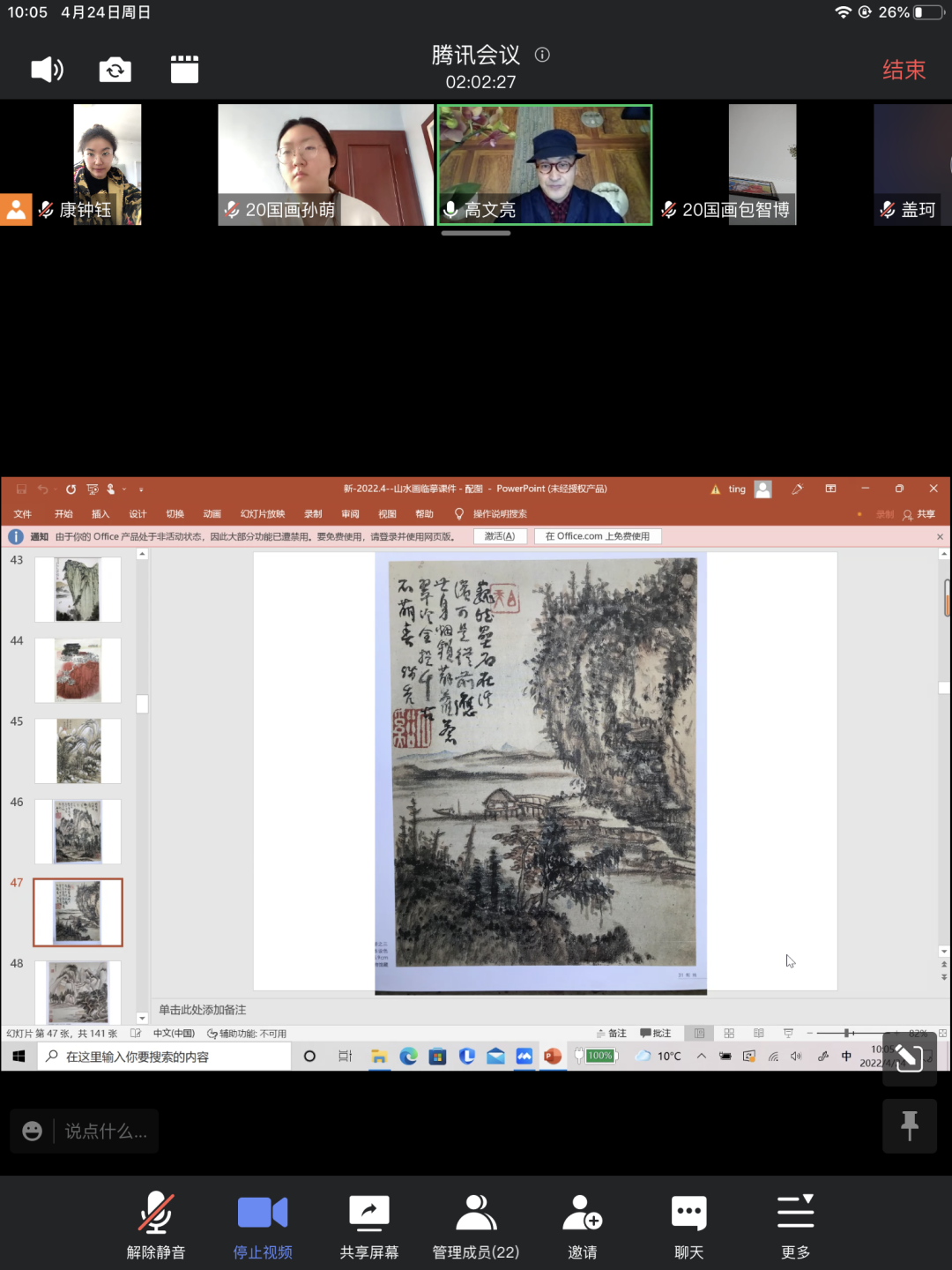Open the grid layout view icon
Viewport: 952px width, 1270px height.
(x=184, y=69)
